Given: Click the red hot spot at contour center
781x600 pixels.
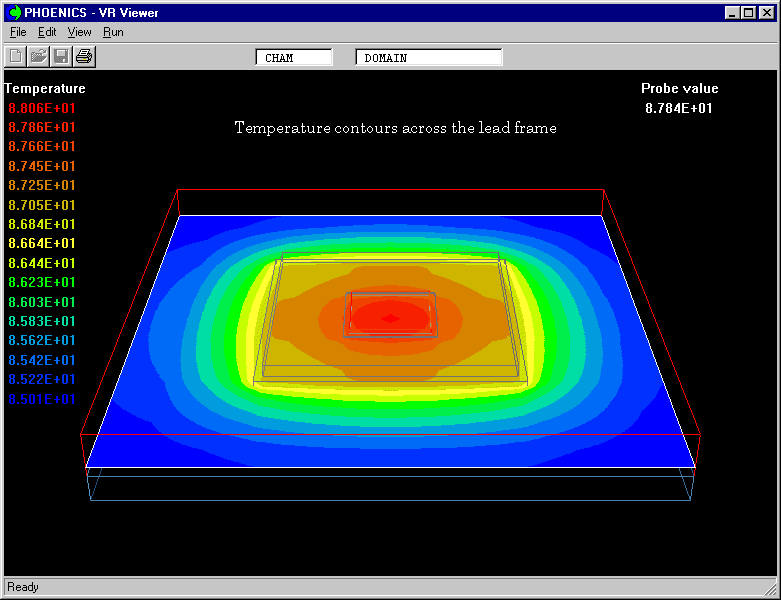Looking at the screenshot, I should point(390,318).
